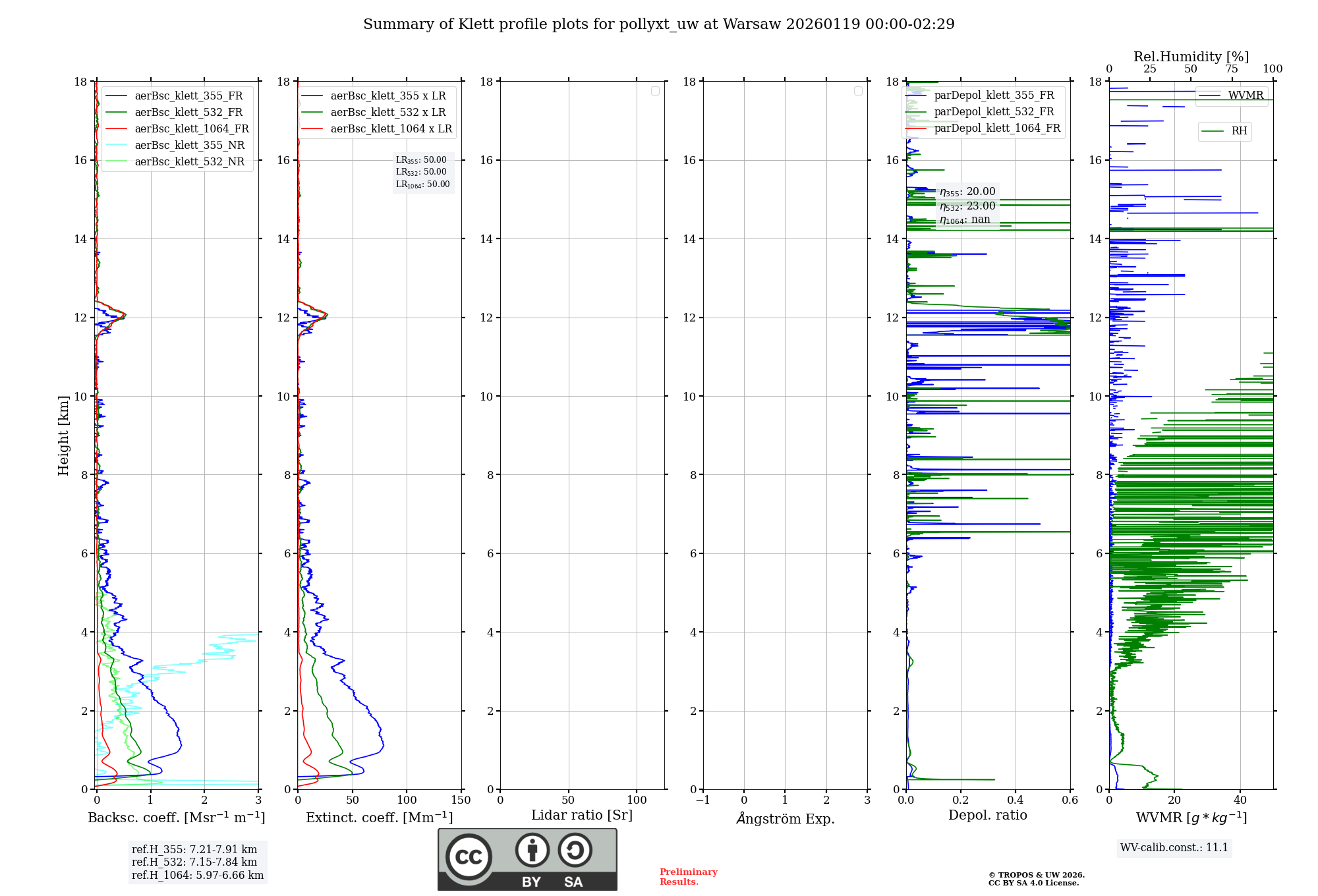Click the SA share-alike arrow icon

(x=575, y=850)
